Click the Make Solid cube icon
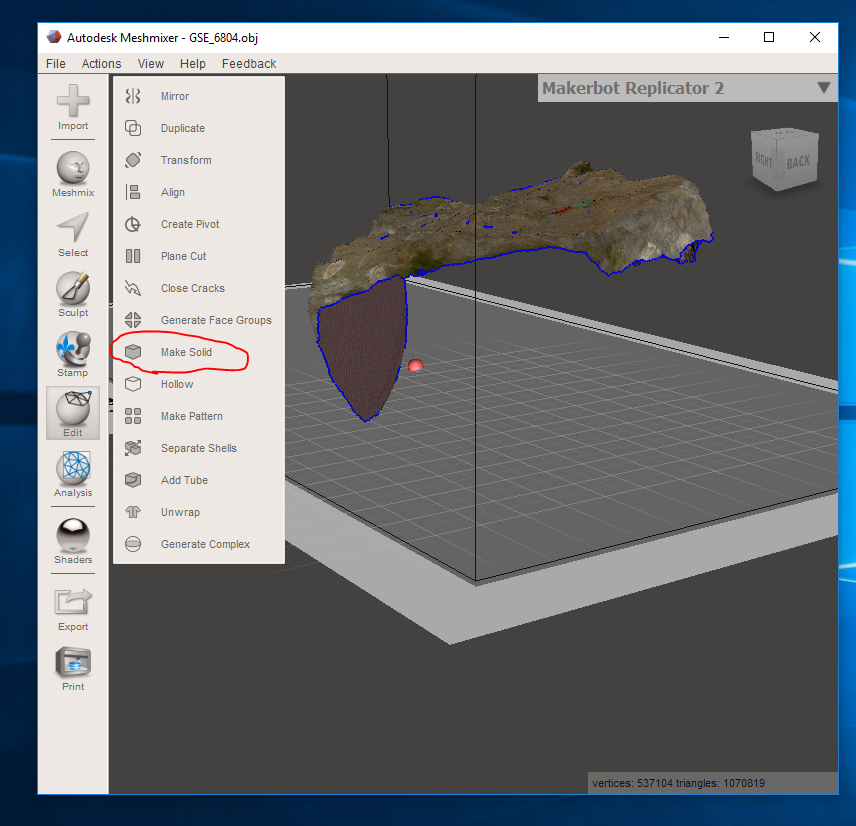Image resolution: width=856 pixels, height=826 pixels. (x=133, y=352)
